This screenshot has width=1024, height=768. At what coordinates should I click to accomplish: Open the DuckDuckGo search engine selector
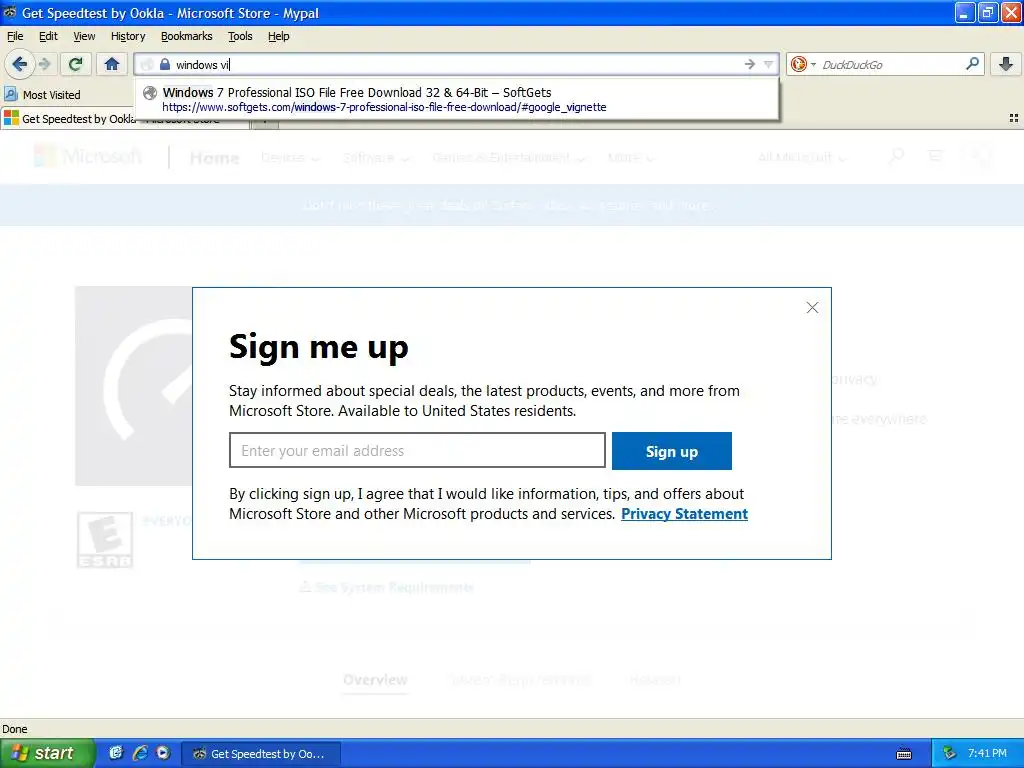pyautogui.click(x=803, y=64)
